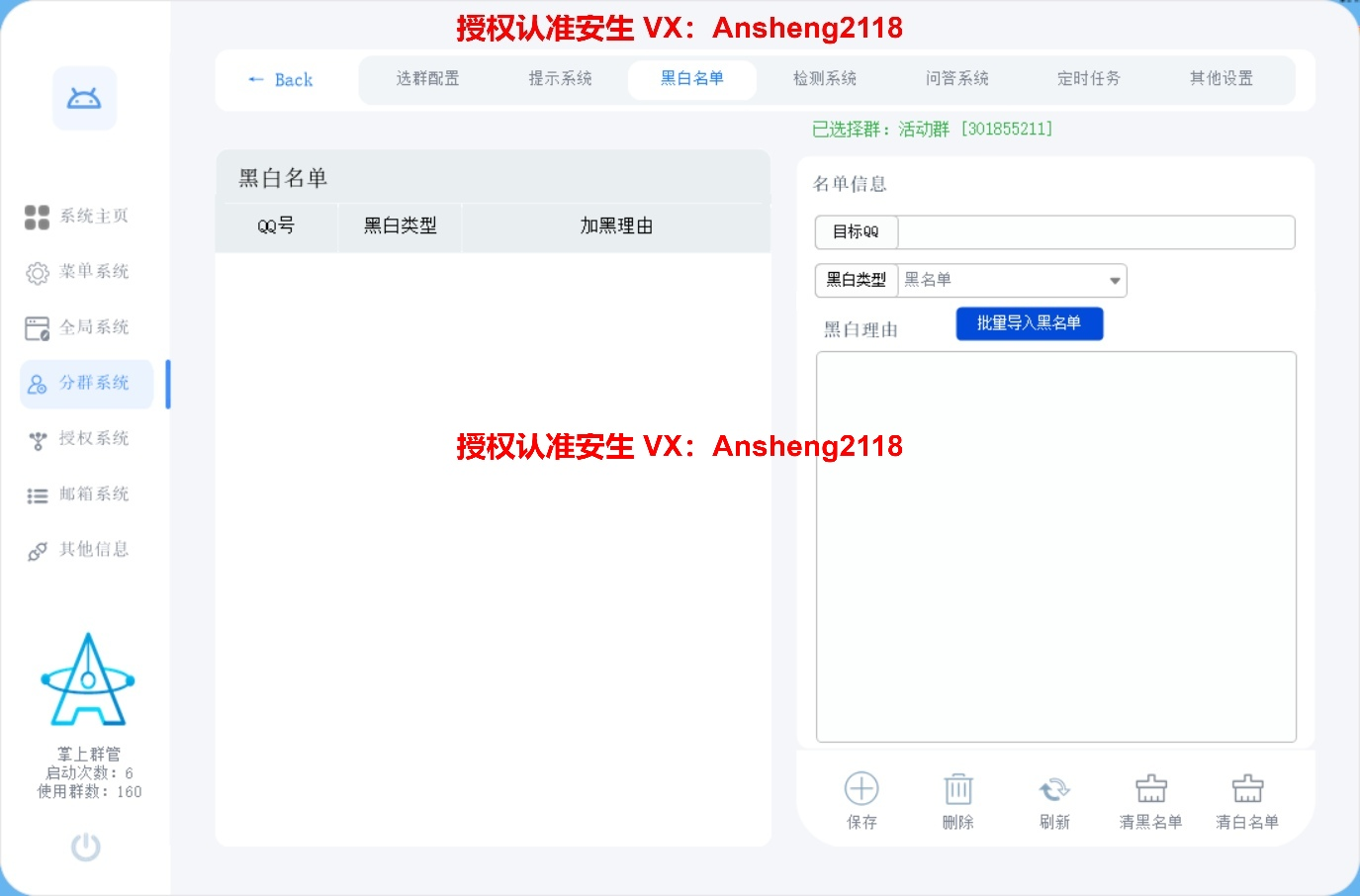
Task: Click the 目标QQ input field
Action: (1095, 232)
